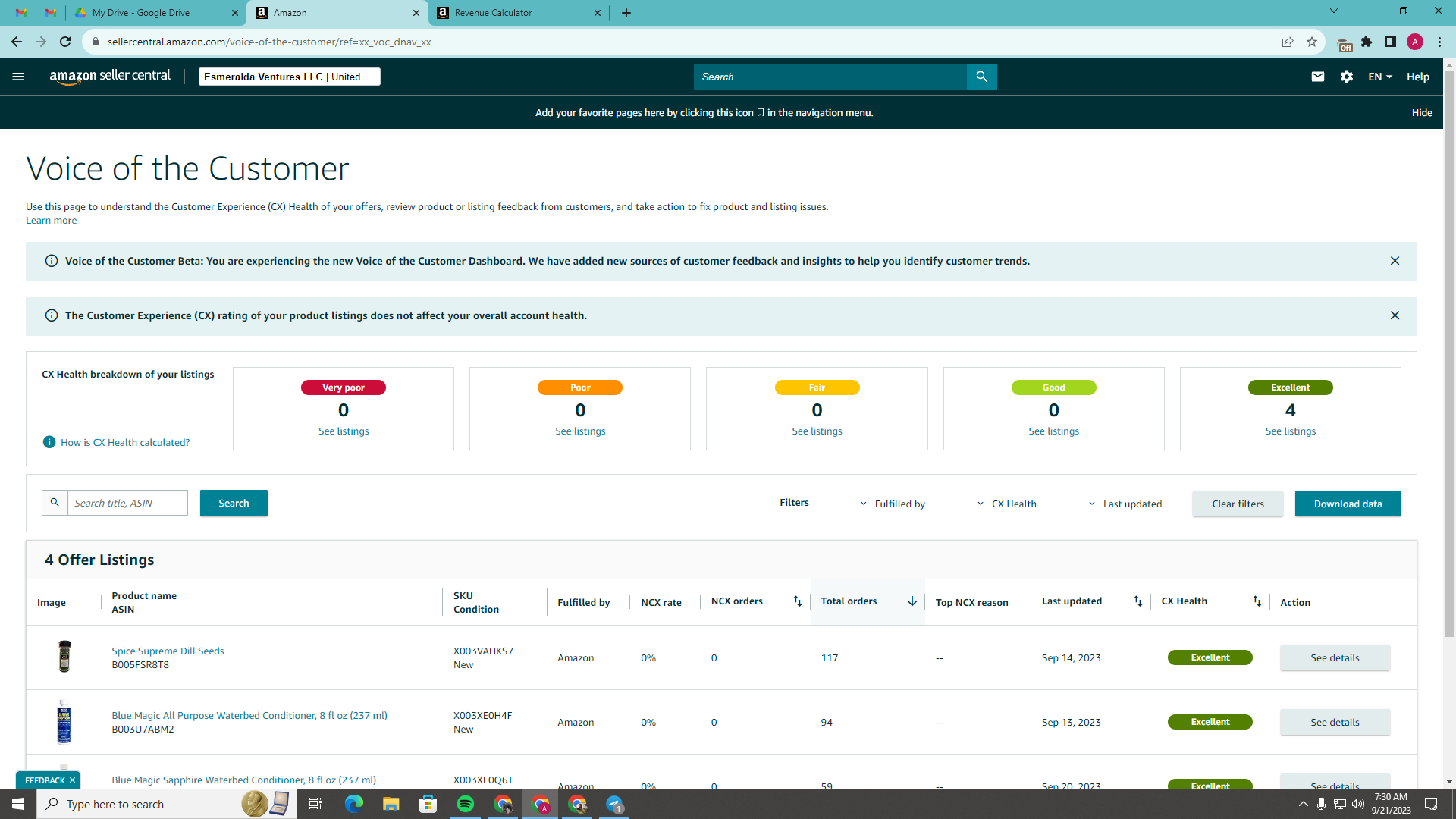Viewport: 1456px width, 819px height.
Task: Click the Spice Supreme Dill Seeds product thumbnail
Action: 64,657
